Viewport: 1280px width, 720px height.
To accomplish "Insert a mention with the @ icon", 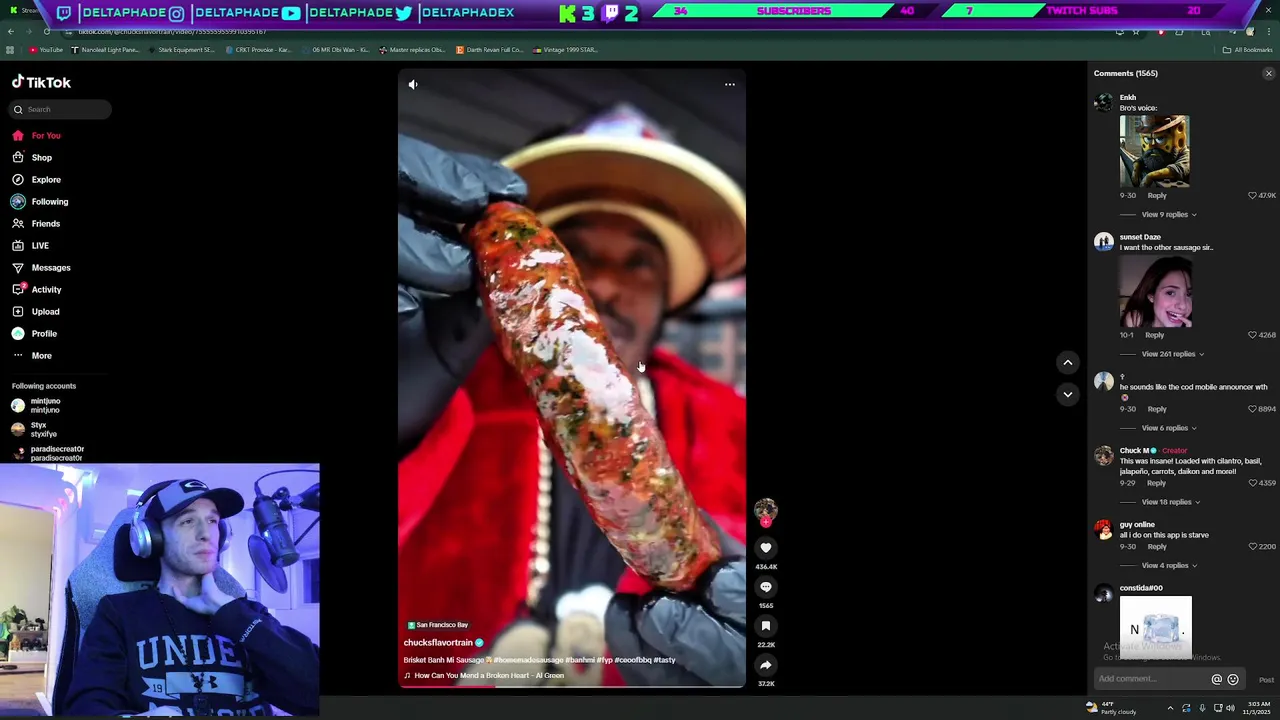I will pos(1217,679).
